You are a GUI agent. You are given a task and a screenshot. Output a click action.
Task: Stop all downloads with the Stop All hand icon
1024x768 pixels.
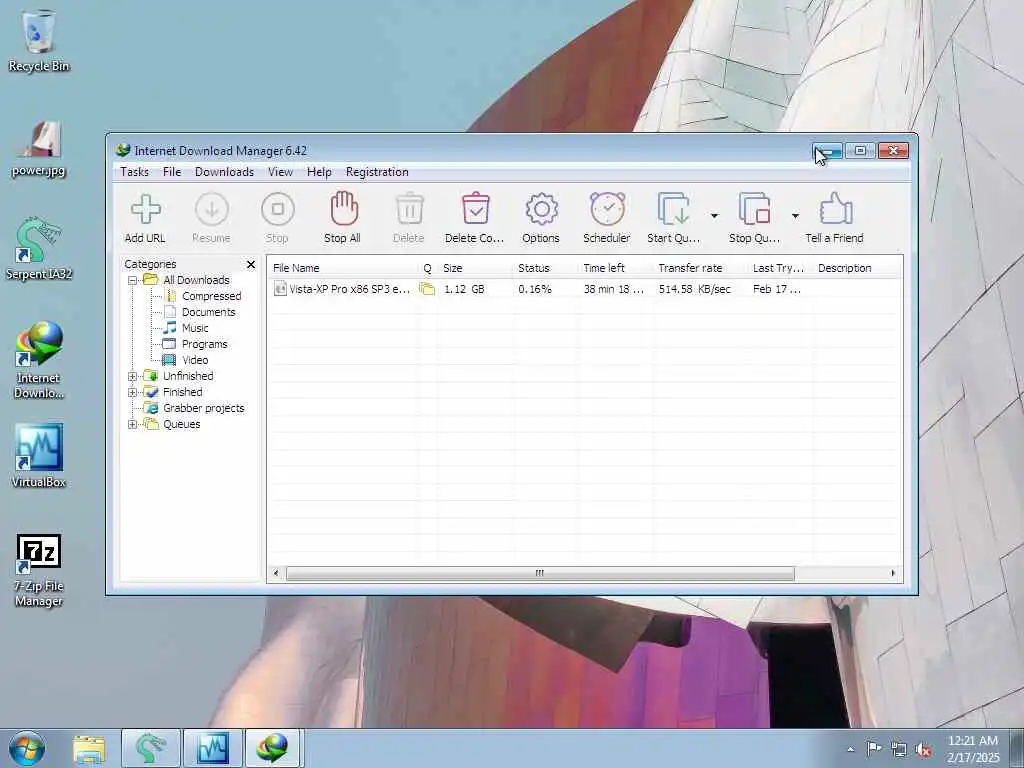(342, 218)
